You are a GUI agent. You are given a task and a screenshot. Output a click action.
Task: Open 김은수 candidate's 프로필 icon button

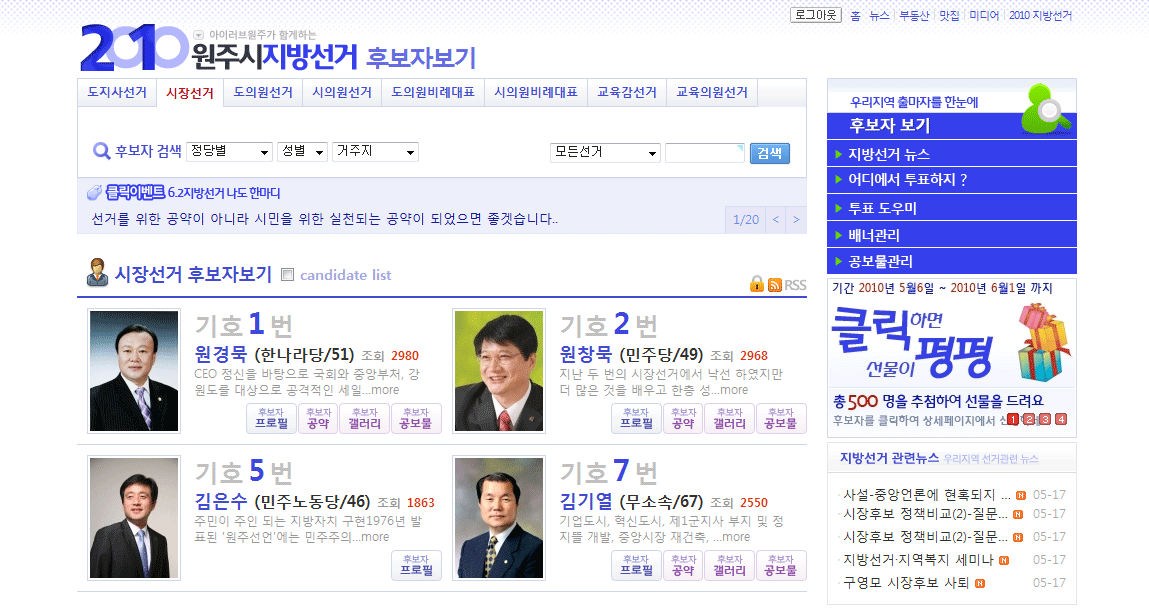[x=416, y=565]
